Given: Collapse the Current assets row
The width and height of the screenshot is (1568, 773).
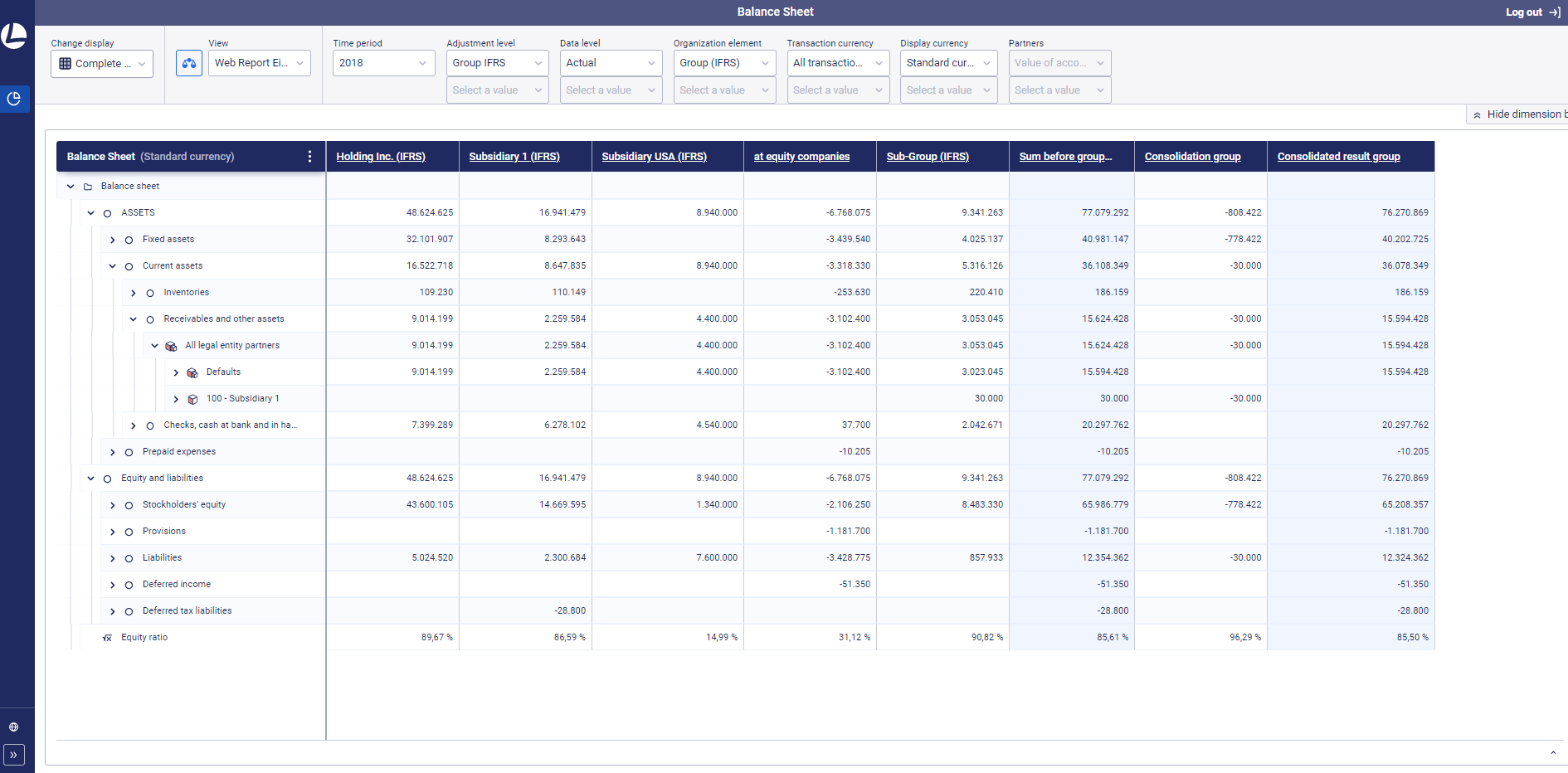Looking at the screenshot, I should (112, 265).
